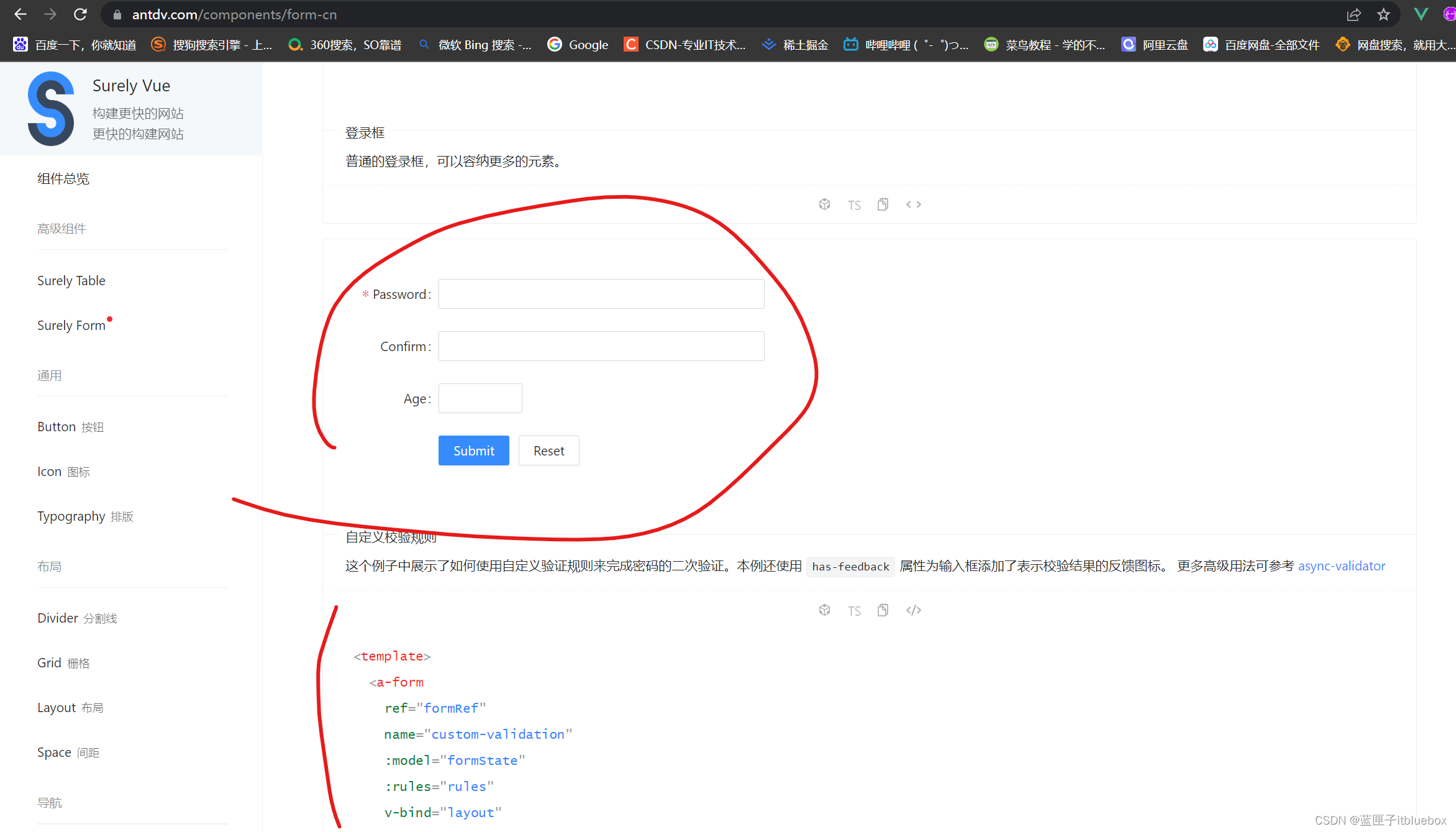
Task: Click the bookmark star in the address bar
Action: coord(1384,14)
